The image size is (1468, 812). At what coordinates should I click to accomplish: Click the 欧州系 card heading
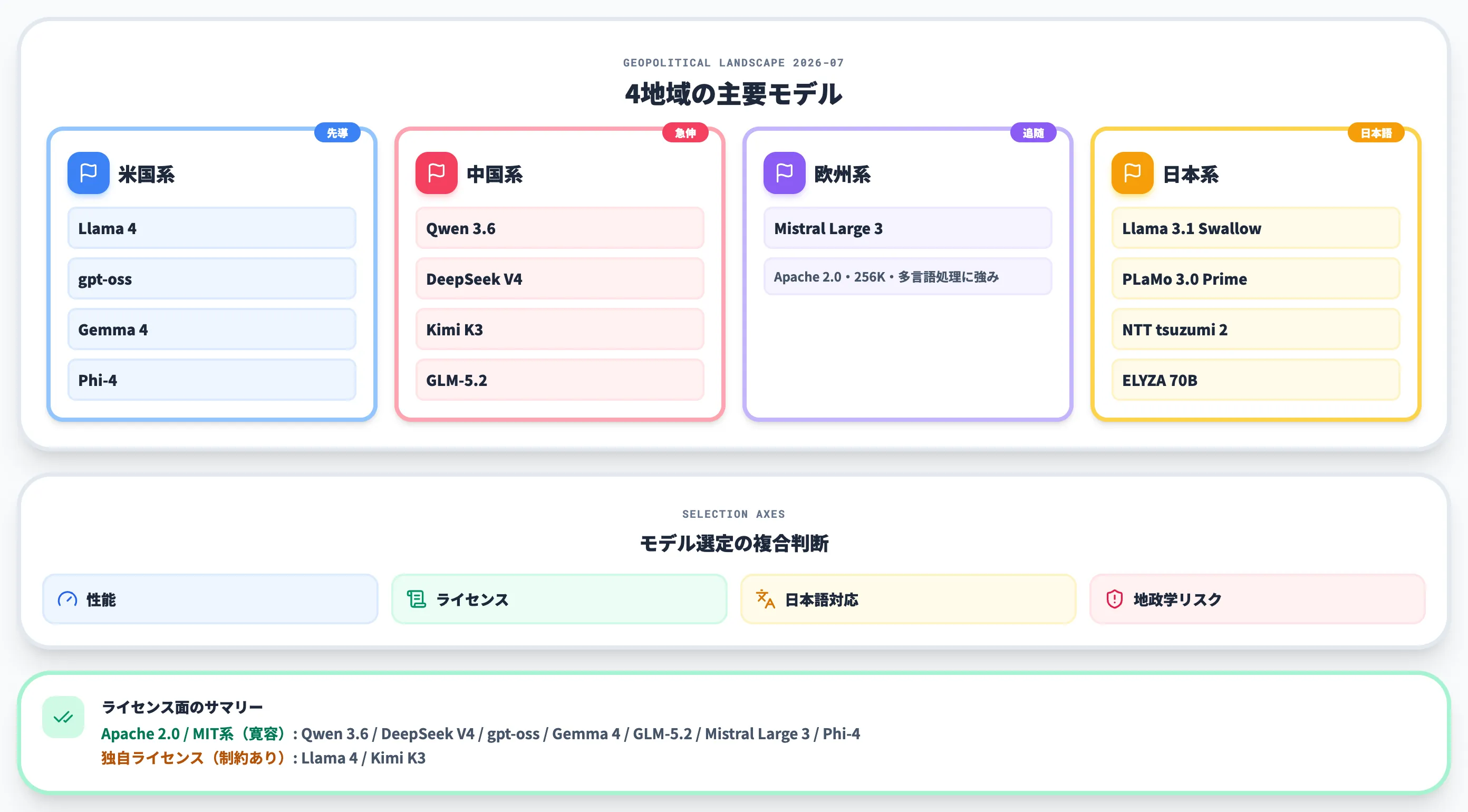(842, 174)
